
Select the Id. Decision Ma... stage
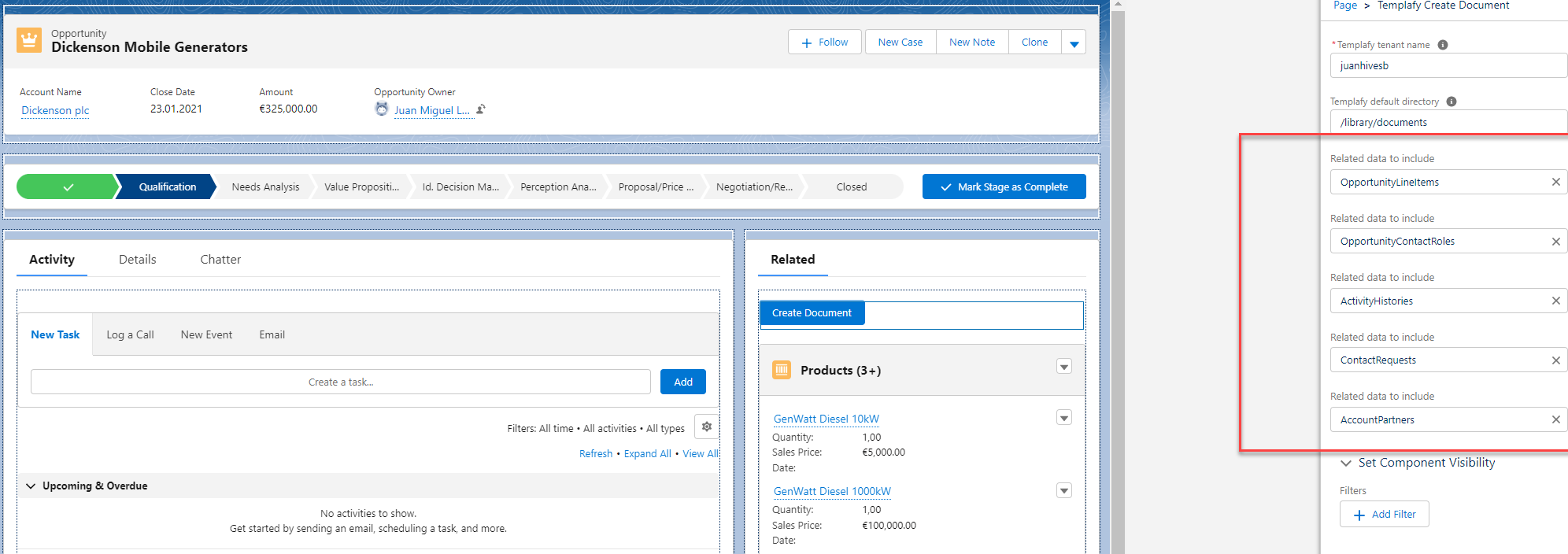pos(460,187)
